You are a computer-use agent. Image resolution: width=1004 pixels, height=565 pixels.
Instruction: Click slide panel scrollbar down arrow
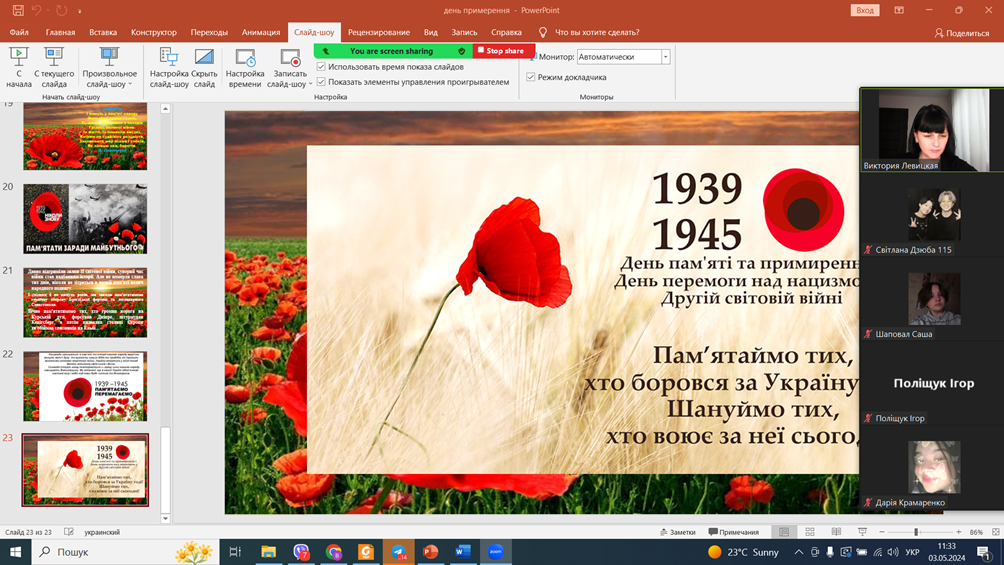coord(165,518)
